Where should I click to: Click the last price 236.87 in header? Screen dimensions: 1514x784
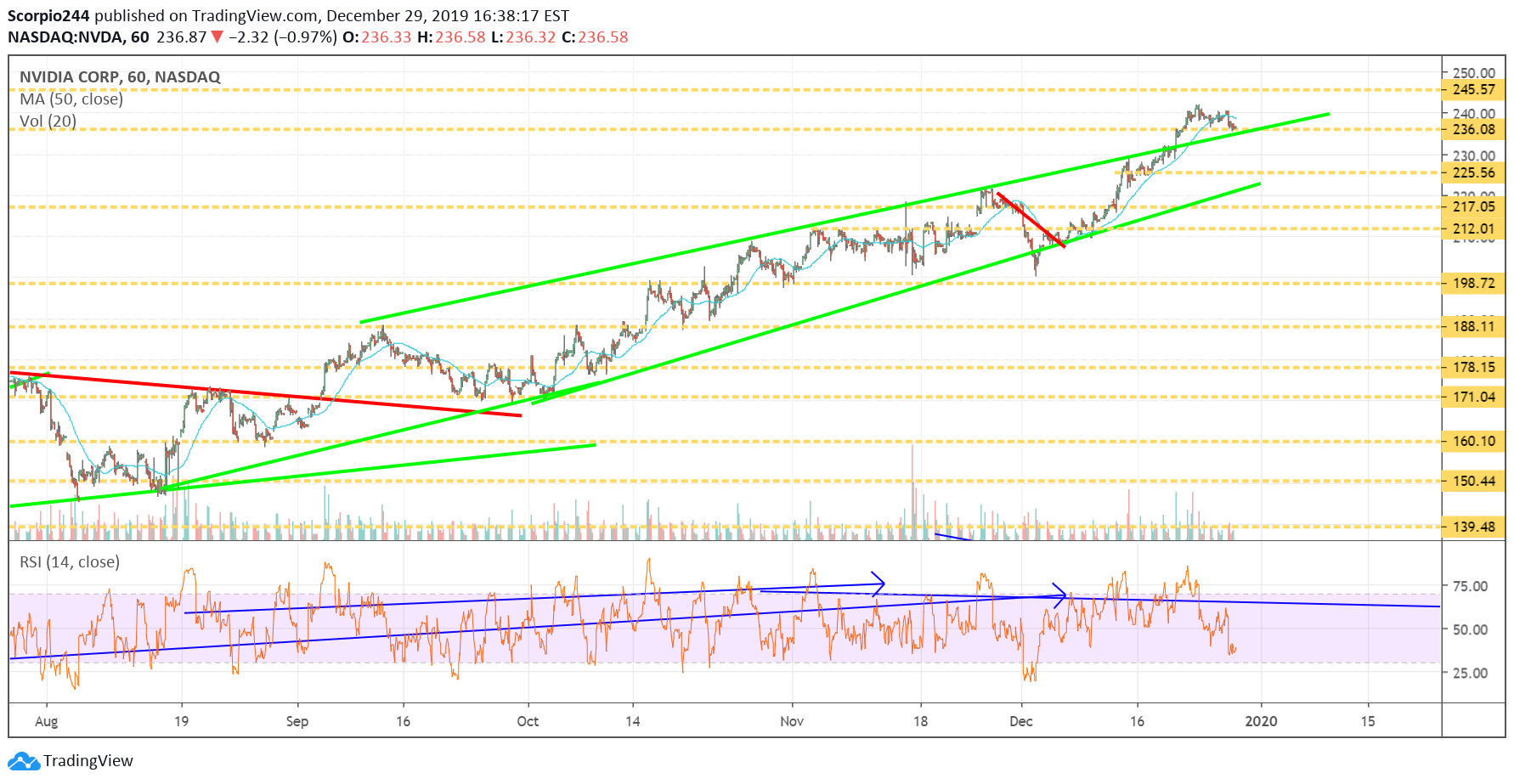point(182,37)
